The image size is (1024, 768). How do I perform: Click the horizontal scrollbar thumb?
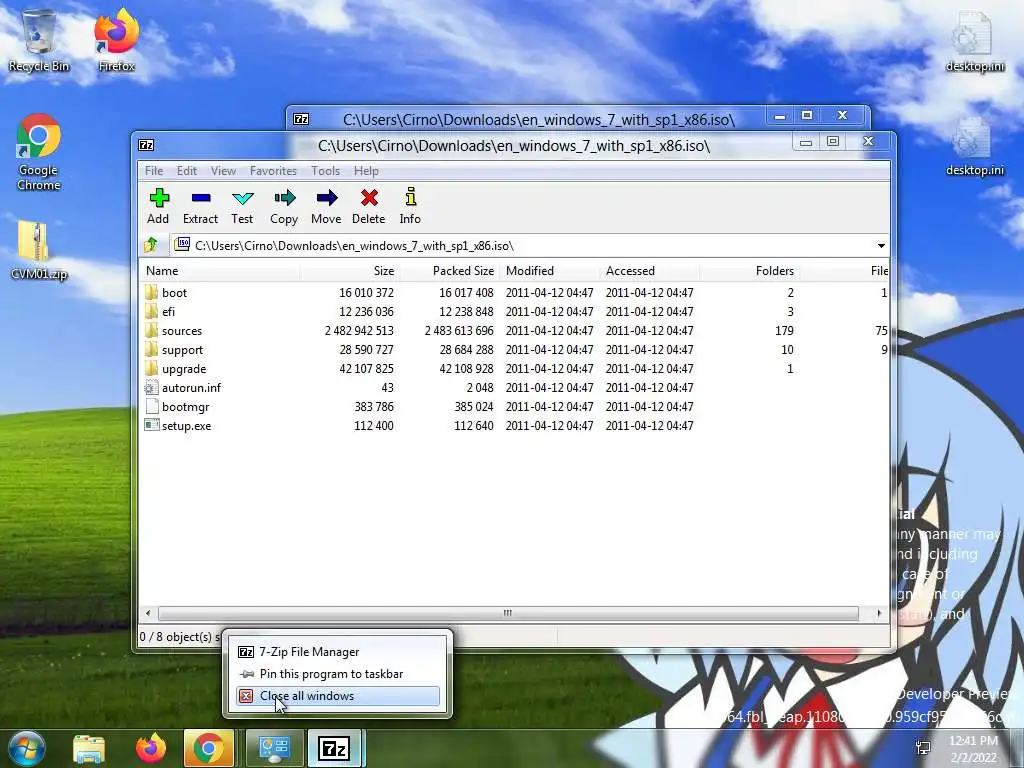(508, 613)
